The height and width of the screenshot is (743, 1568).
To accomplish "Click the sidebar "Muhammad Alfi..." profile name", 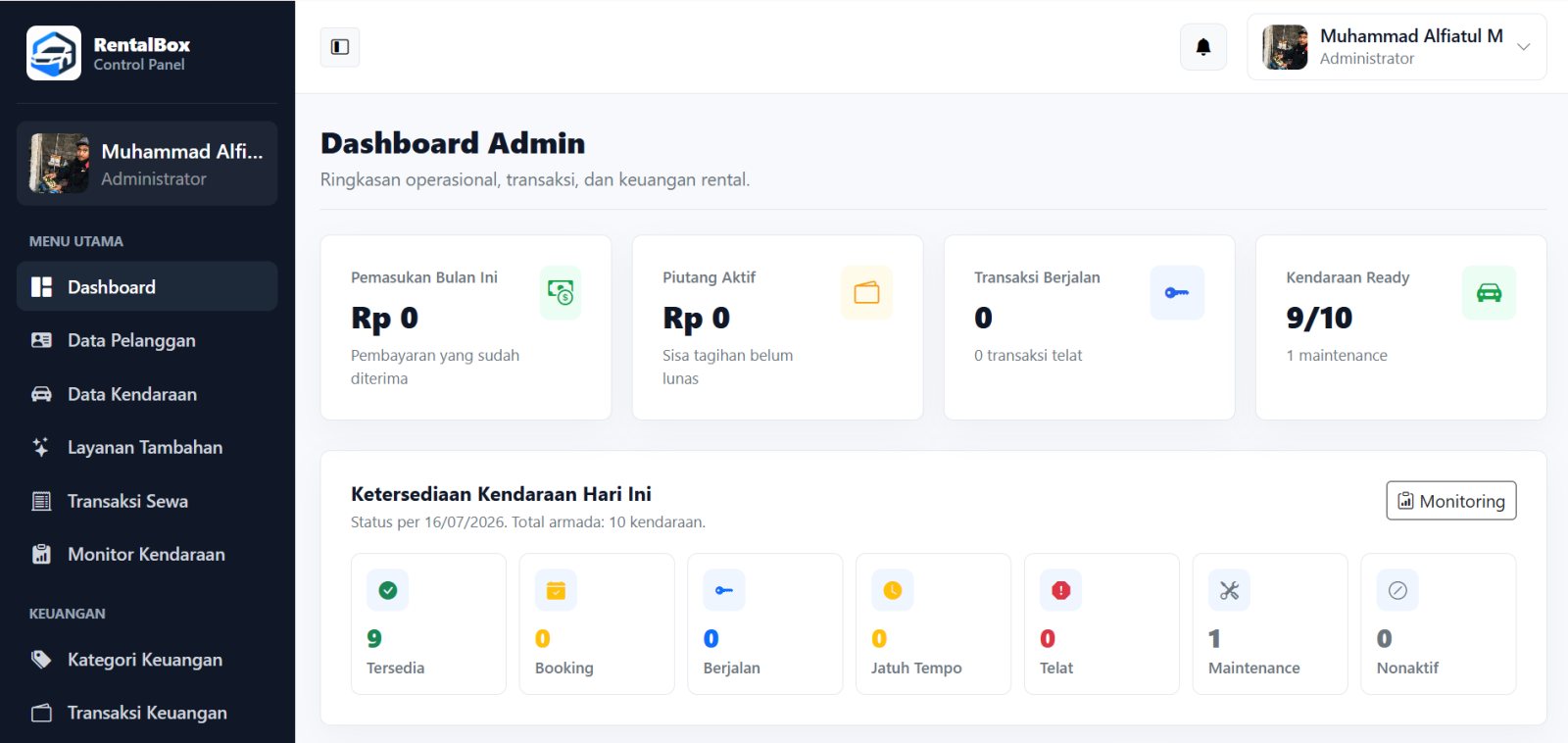I will click(x=182, y=151).
